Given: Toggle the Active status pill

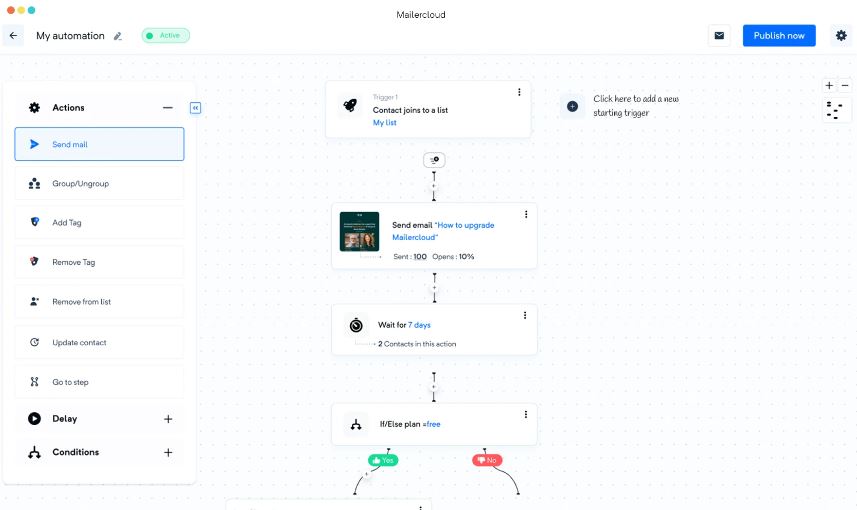Looking at the screenshot, I should click(166, 36).
